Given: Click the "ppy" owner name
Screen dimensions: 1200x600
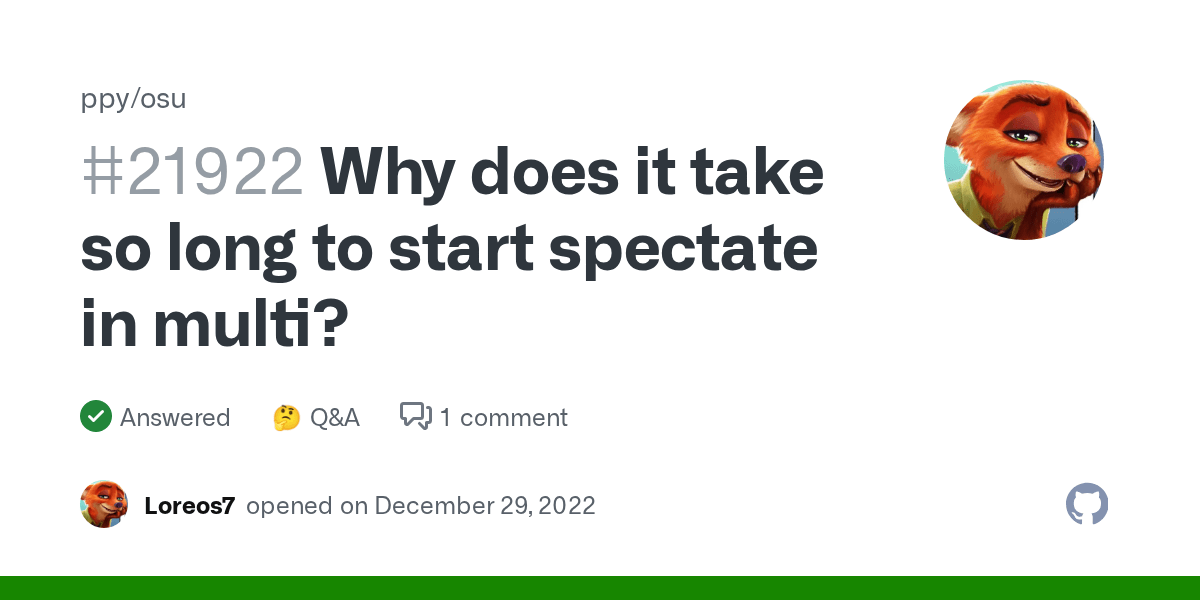Looking at the screenshot, I should pos(101,99).
